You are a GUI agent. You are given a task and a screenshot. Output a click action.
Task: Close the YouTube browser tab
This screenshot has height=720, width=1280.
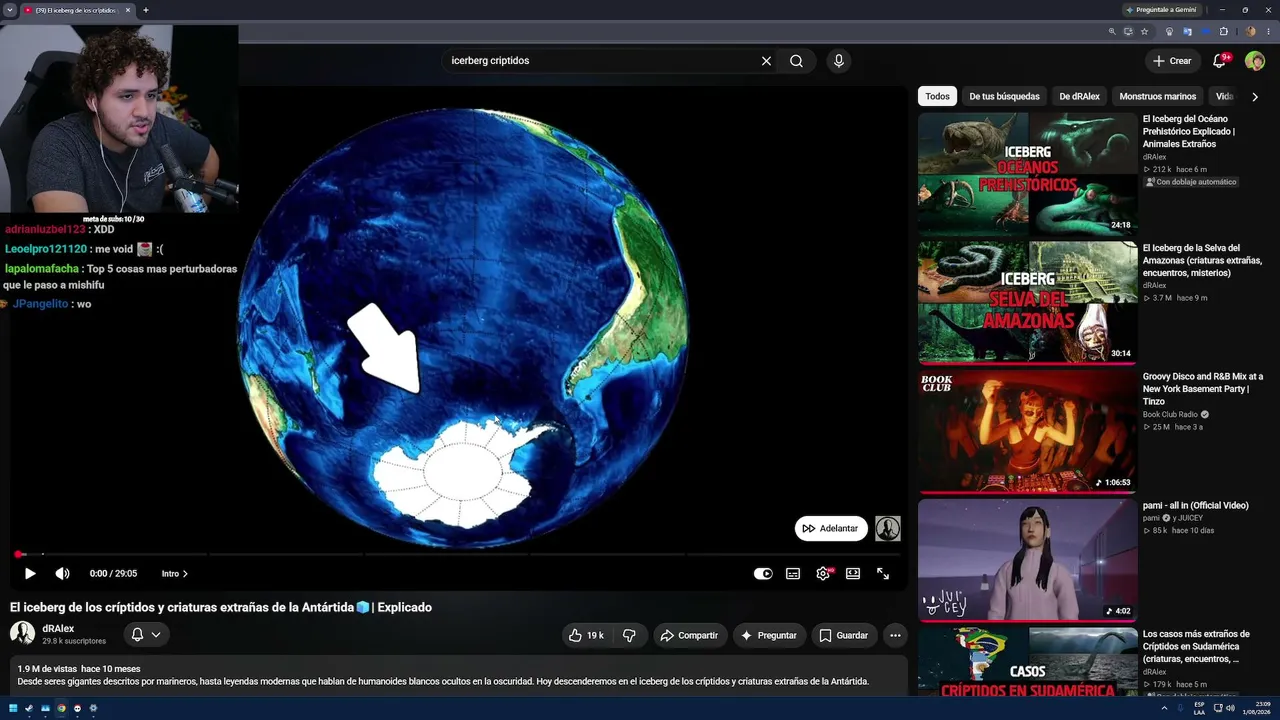tap(128, 10)
